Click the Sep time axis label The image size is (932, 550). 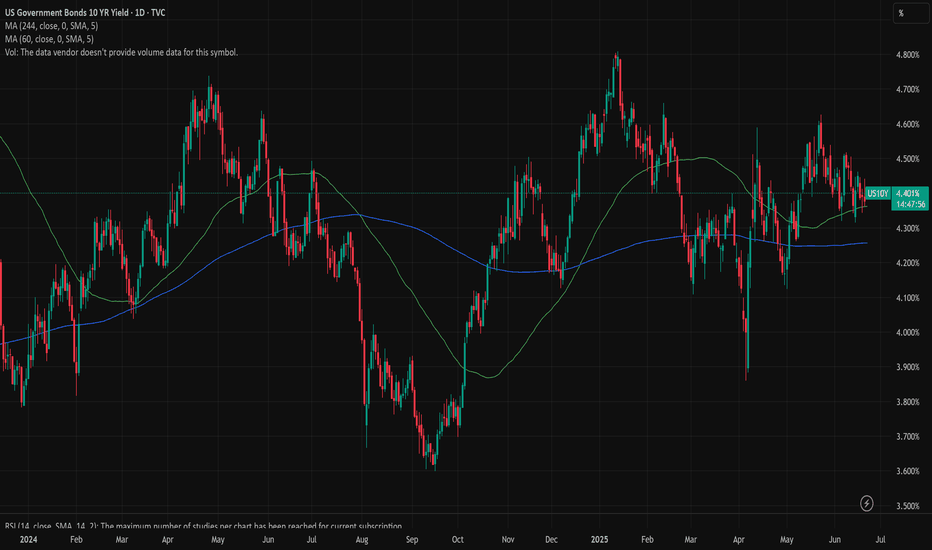click(412, 539)
